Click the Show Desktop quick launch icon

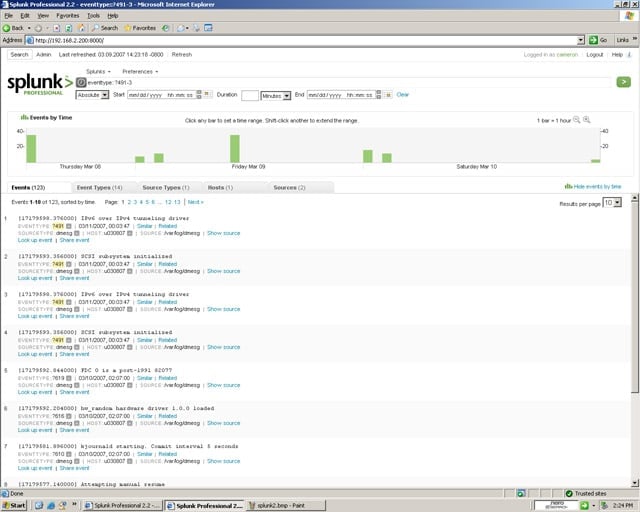[39, 505]
